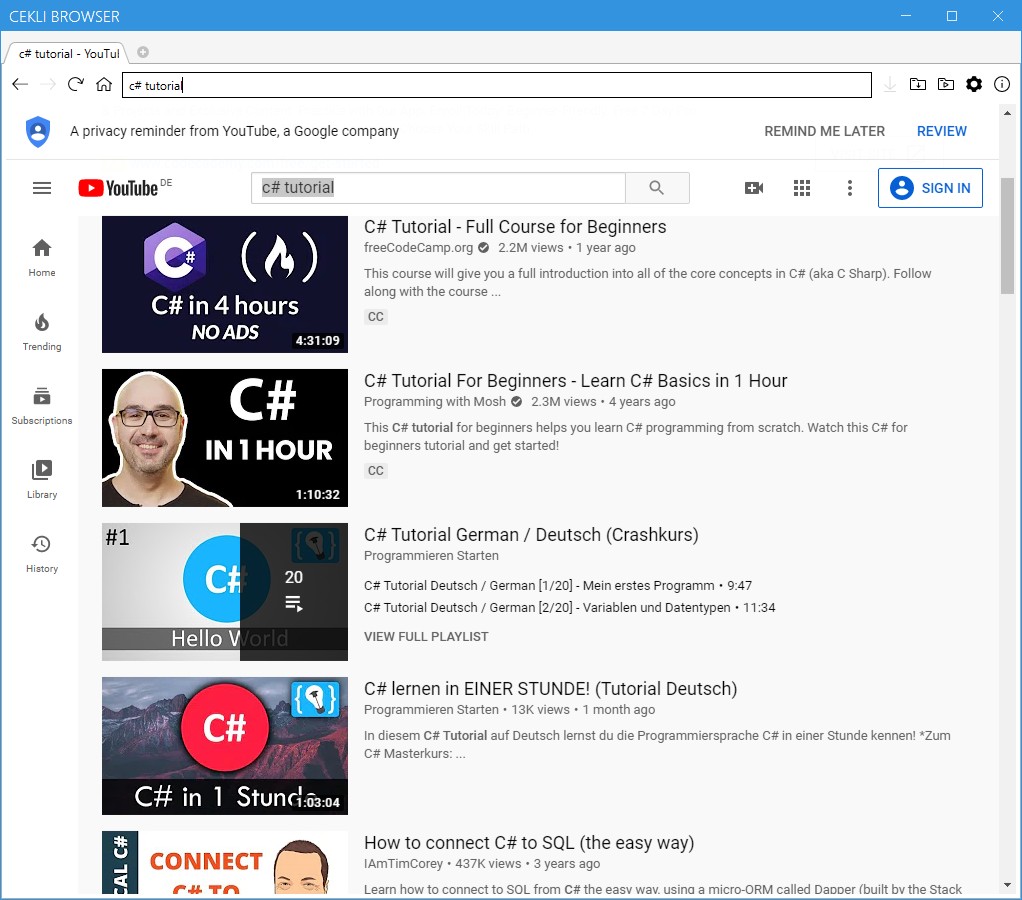The height and width of the screenshot is (900, 1022).
Task: Open YouTube hamburger guide menu
Action: click(x=42, y=188)
